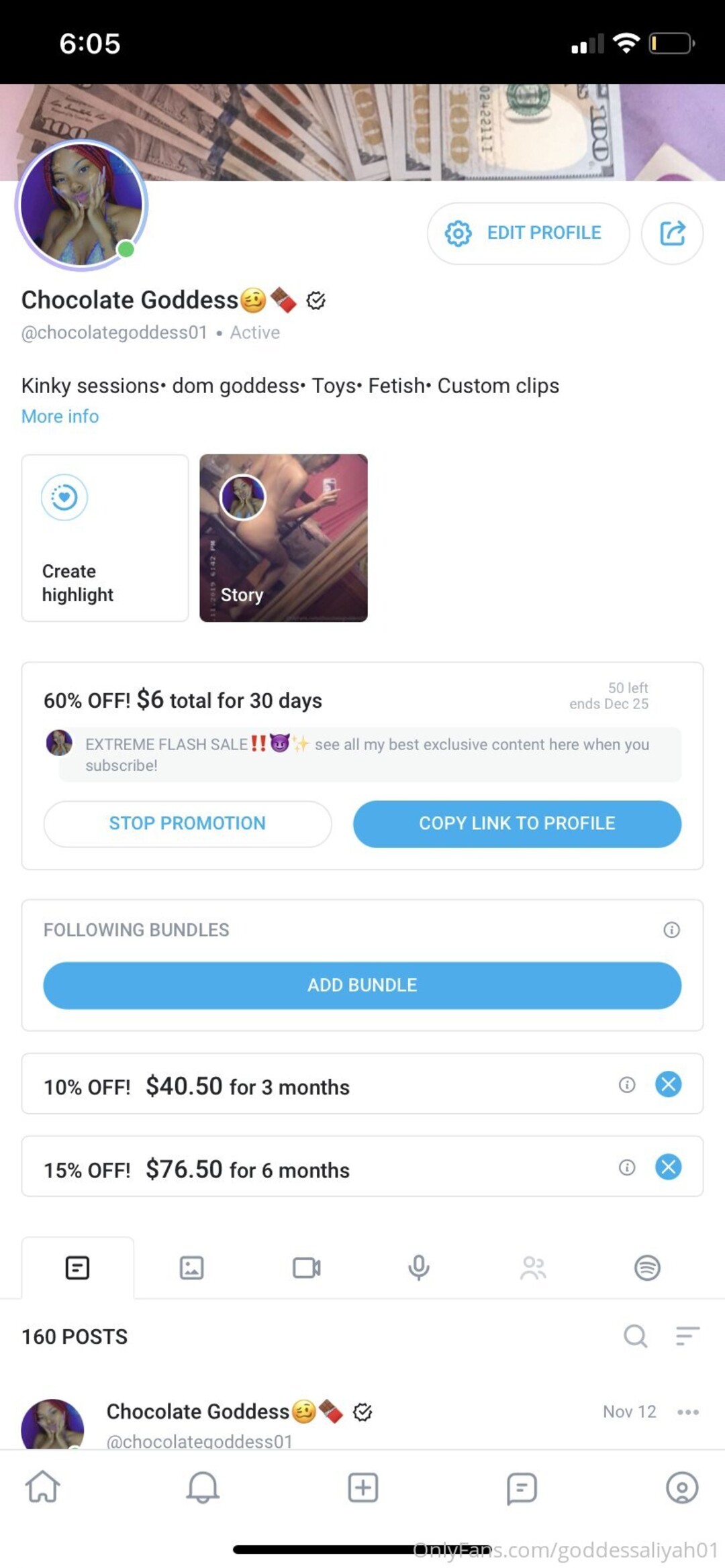Image resolution: width=725 pixels, height=1568 pixels.
Task: Click the Edit Profile button
Action: [x=528, y=233]
